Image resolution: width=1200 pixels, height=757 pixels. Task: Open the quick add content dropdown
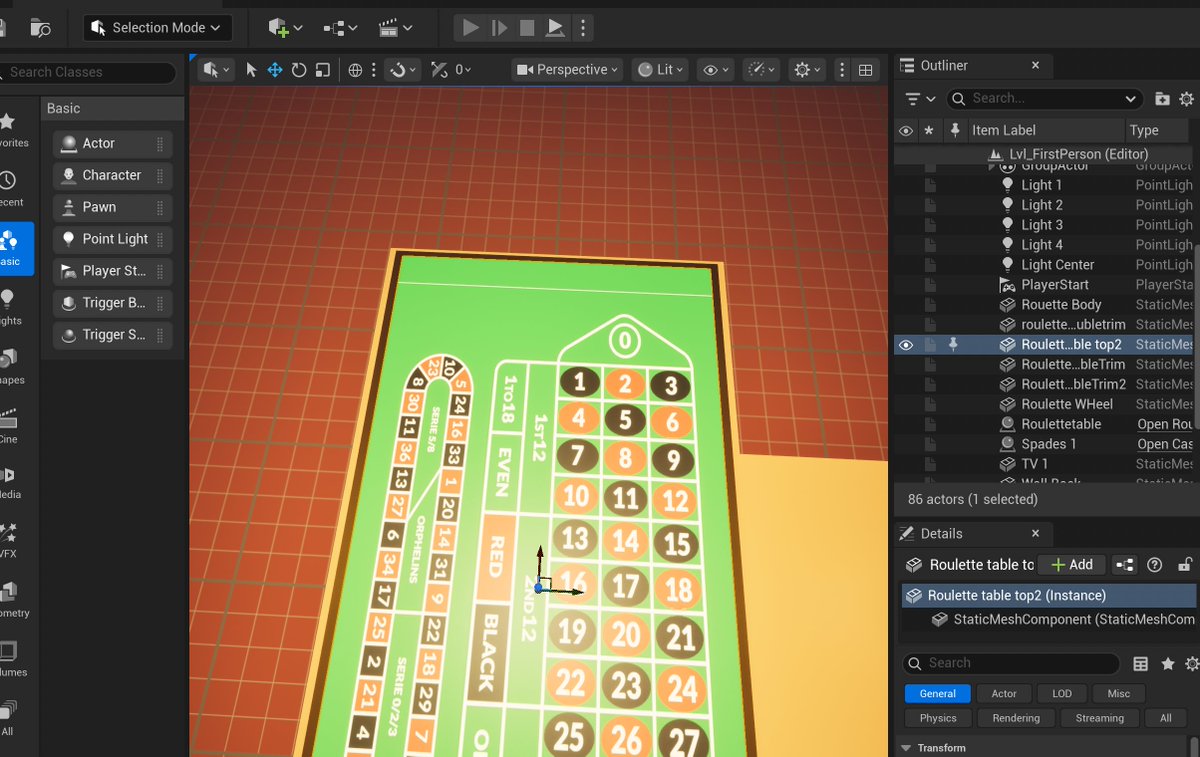(285, 28)
